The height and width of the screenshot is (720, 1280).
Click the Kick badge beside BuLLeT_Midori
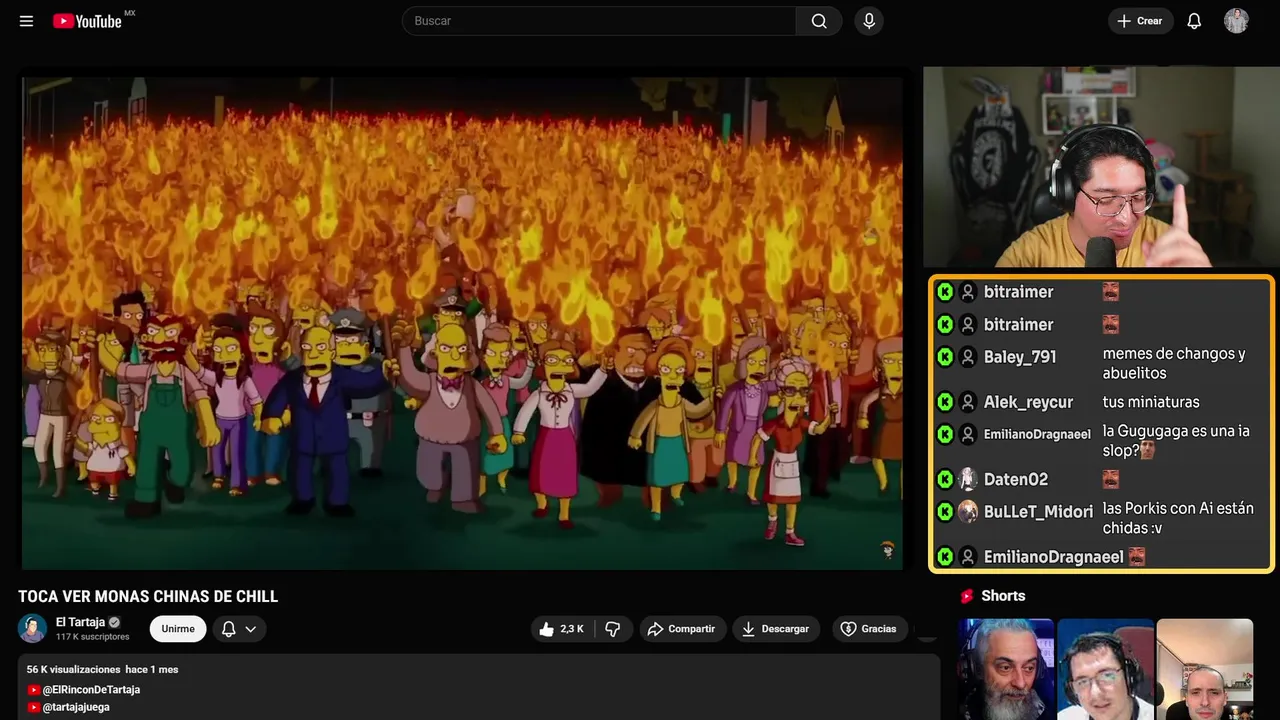[x=945, y=511]
